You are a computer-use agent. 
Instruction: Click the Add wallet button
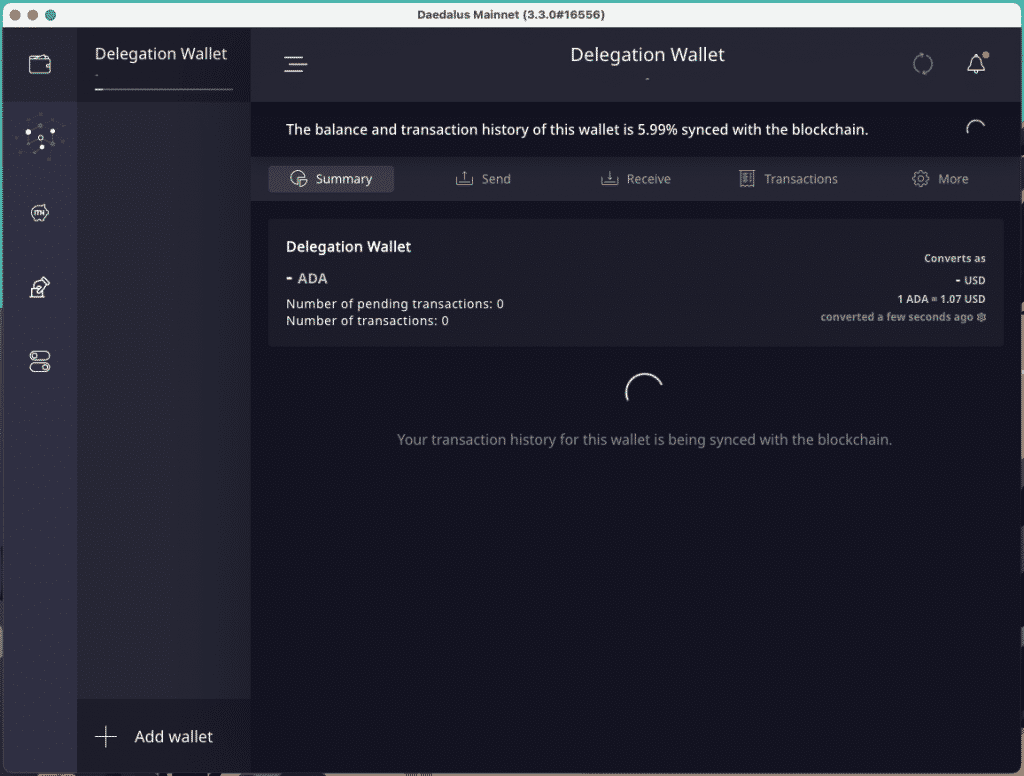(163, 736)
